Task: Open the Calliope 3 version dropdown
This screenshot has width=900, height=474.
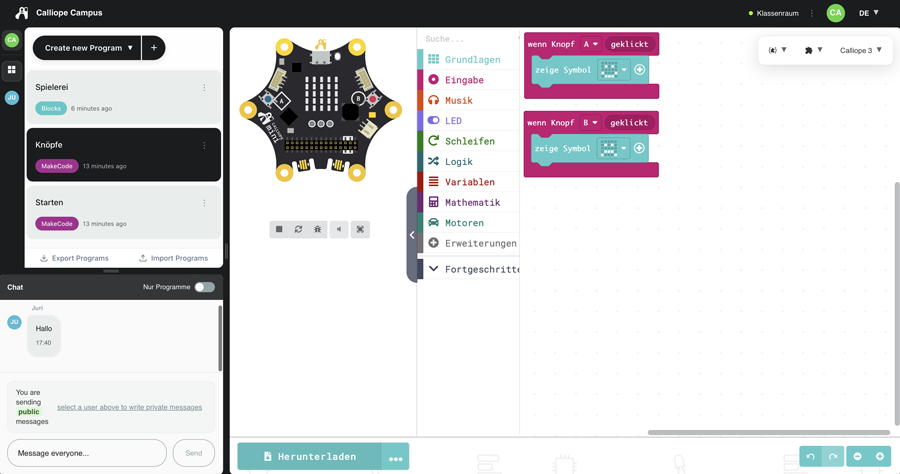Action: 860,50
